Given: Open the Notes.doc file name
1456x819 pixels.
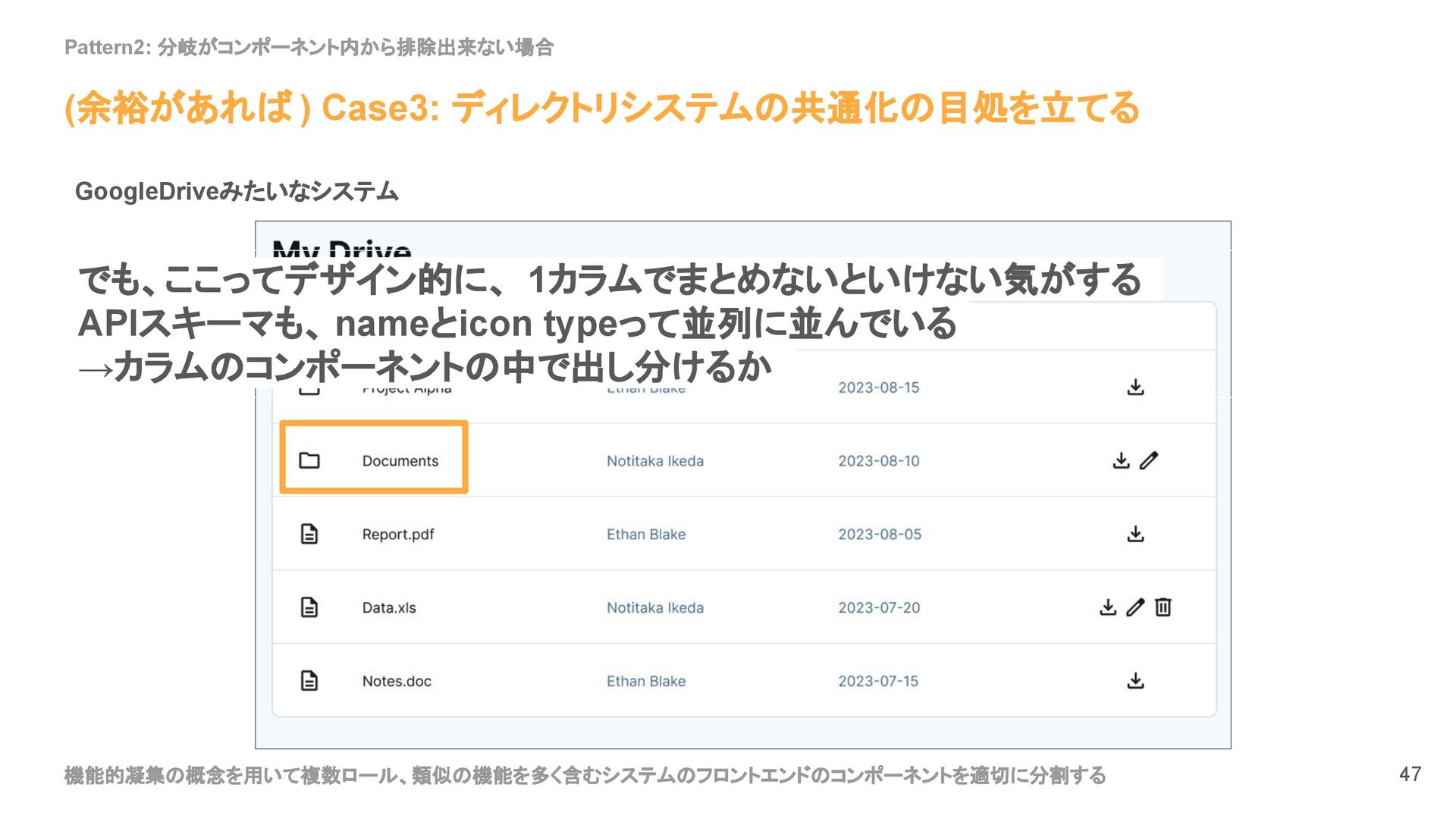Looking at the screenshot, I should click(x=397, y=682).
